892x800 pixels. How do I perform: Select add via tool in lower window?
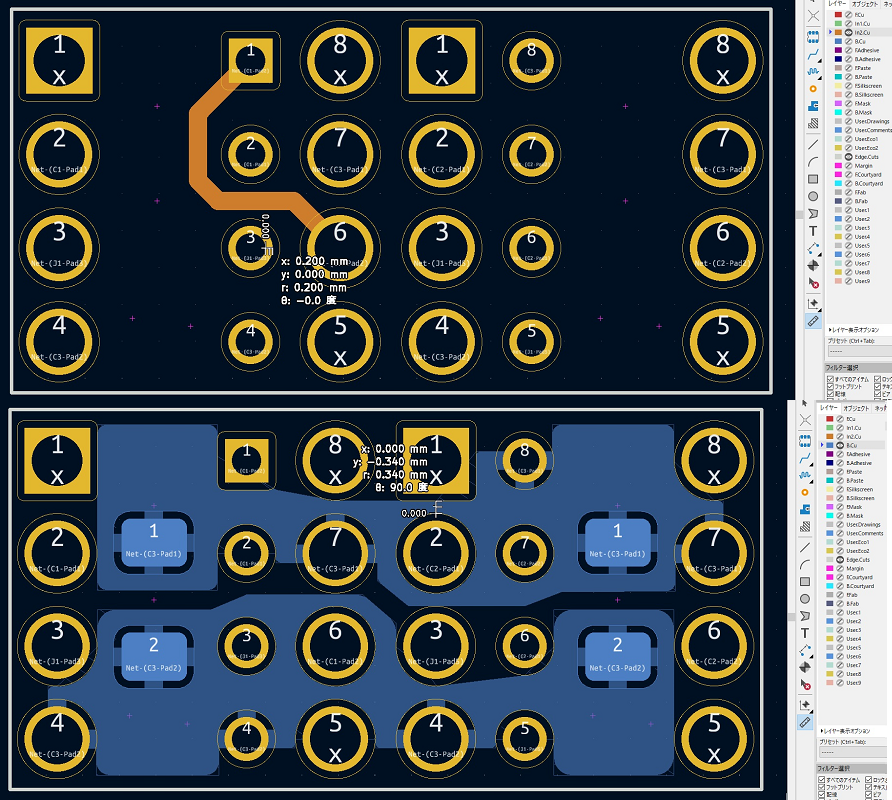tap(805, 492)
